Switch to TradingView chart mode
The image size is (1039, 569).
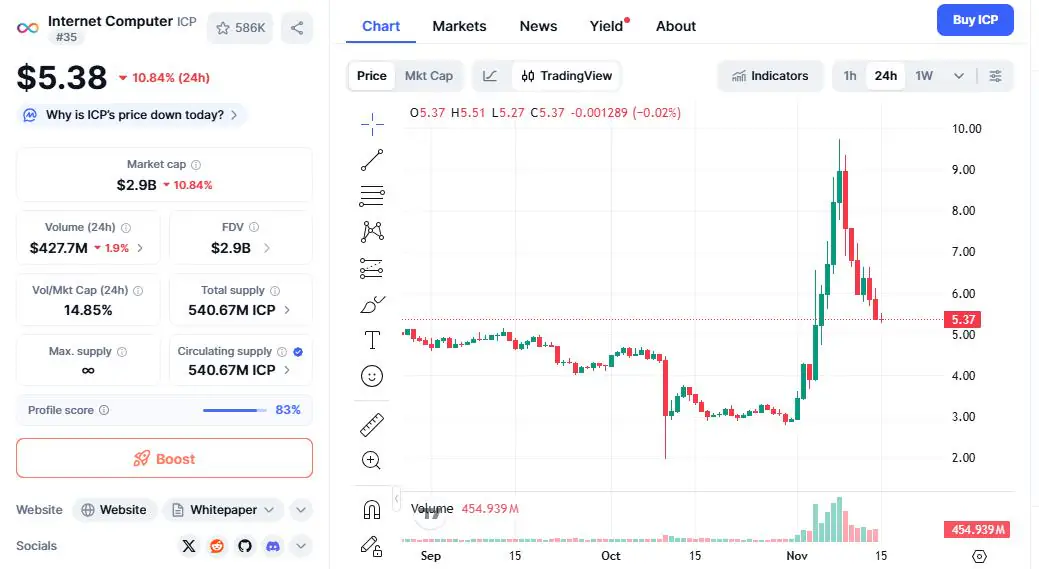tap(566, 76)
